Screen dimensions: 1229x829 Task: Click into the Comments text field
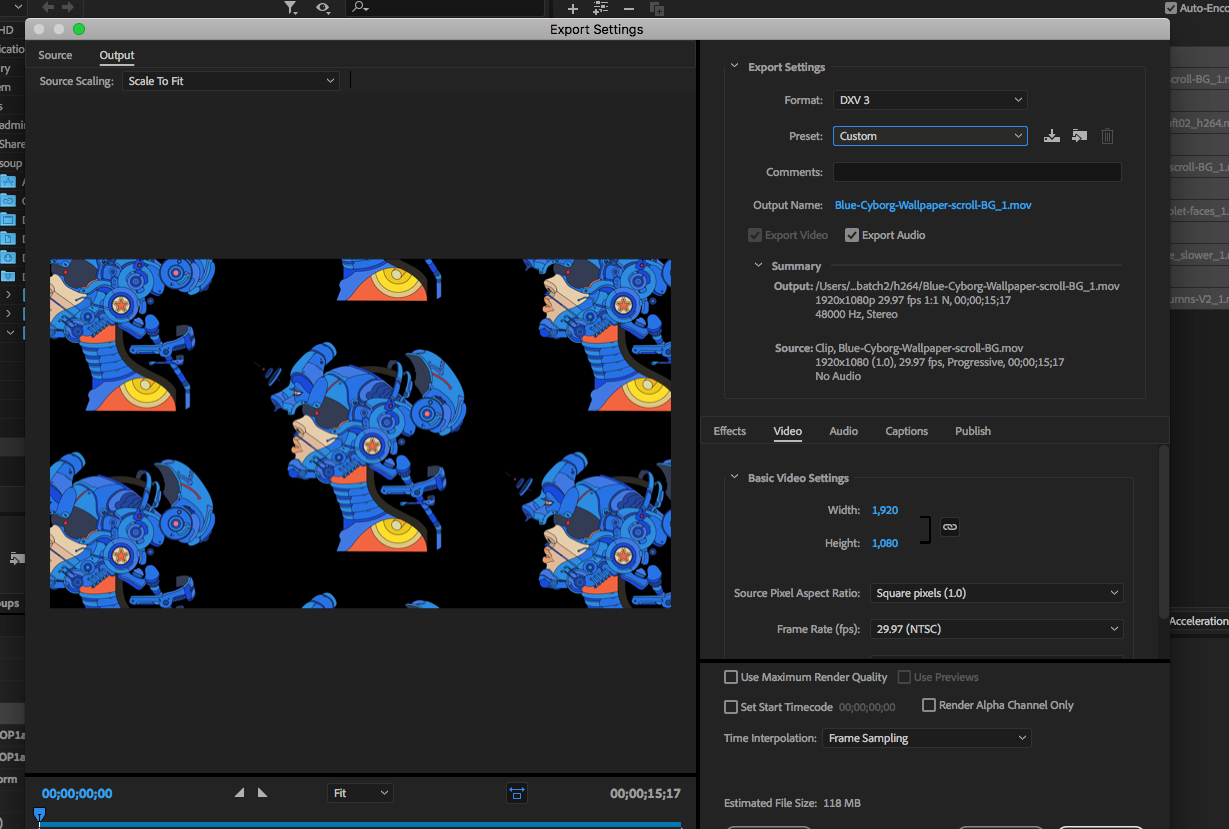tap(976, 172)
